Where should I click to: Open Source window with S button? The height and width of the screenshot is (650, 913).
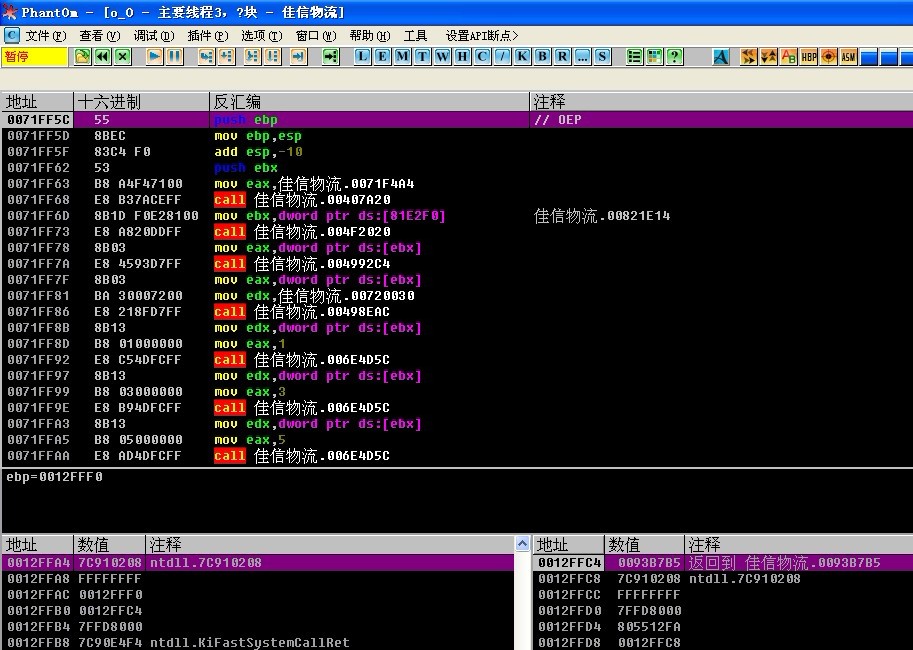(x=602, y=56)
